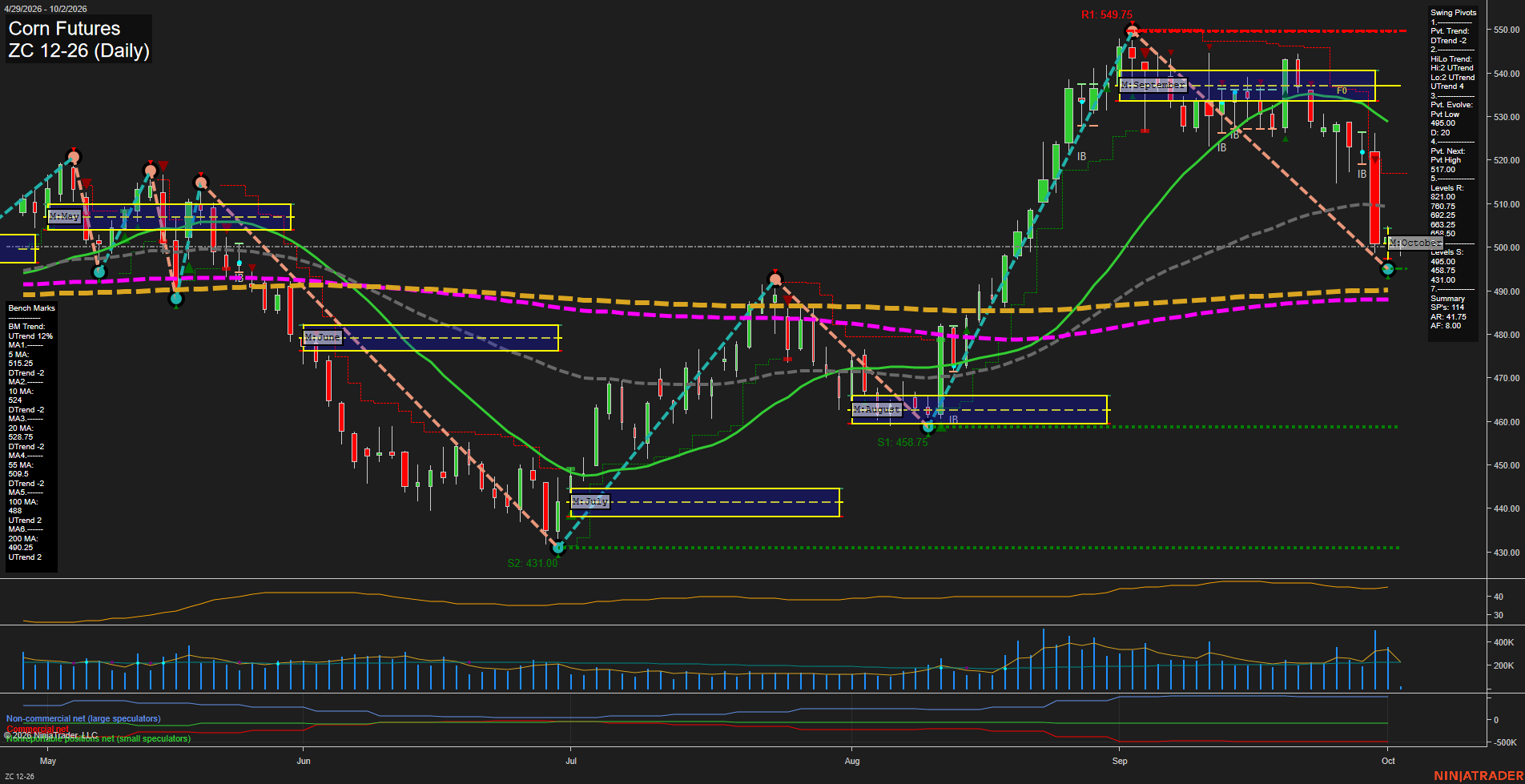Click the 4/29/2026 - 10/2/2026 date range

tap(46, 9)
